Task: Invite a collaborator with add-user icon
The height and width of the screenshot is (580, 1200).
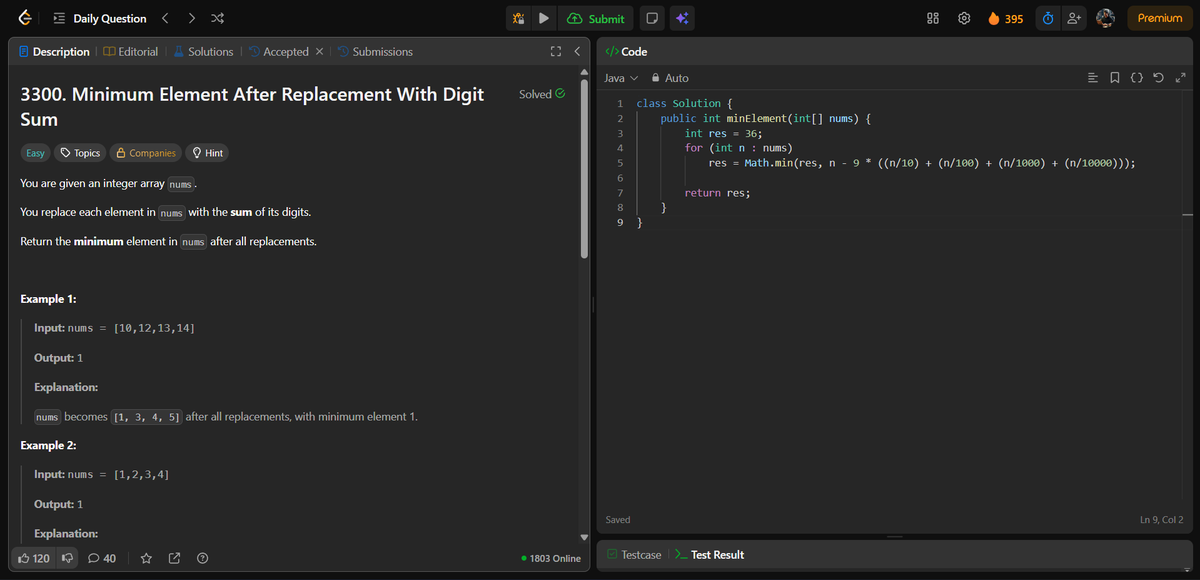Action: pyautogui.click(x=1075, y=18)
